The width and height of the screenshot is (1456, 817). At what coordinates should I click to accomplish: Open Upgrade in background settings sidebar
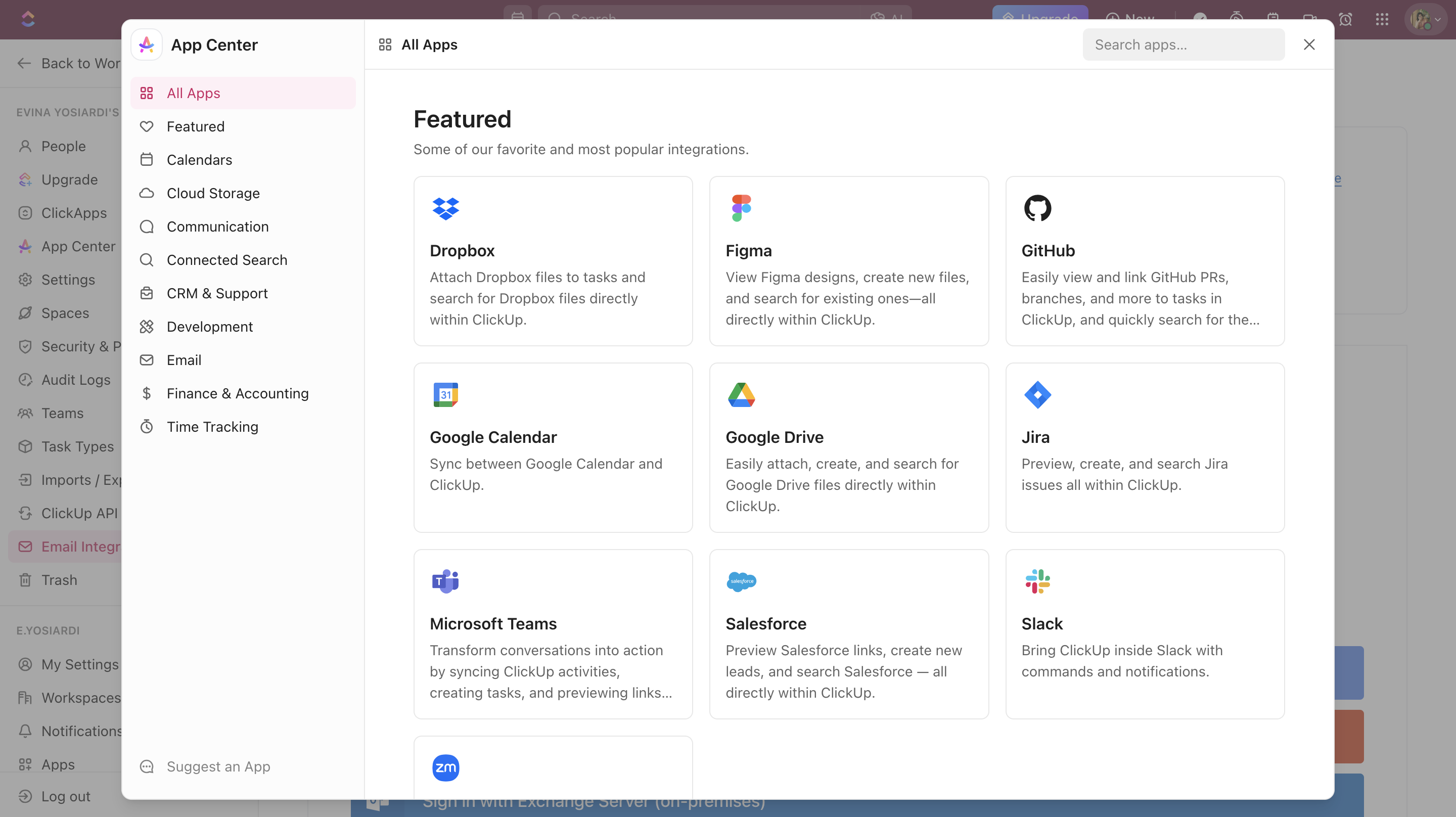coord(65,180)
